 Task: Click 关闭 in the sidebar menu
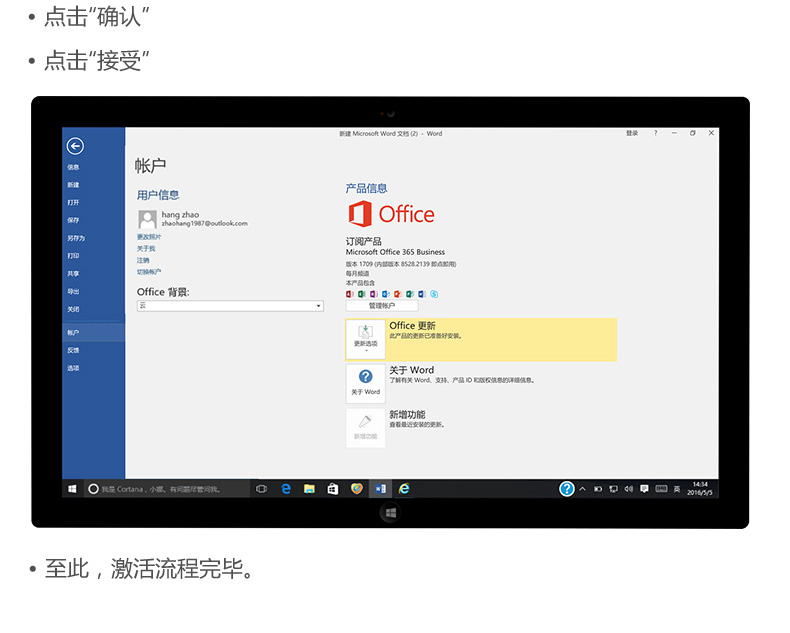73,309
